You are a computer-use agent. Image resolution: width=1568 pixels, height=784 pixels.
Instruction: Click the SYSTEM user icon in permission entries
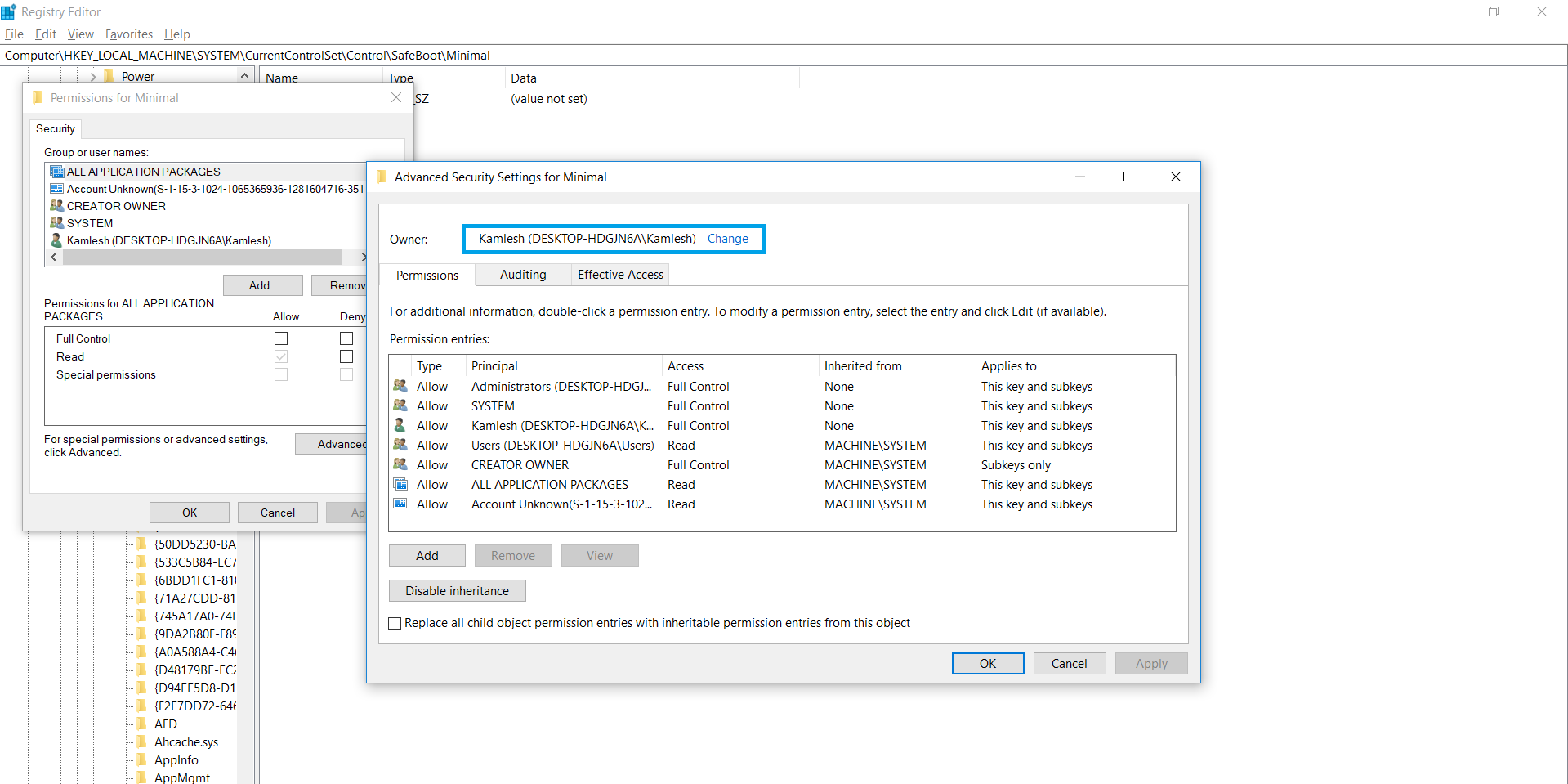[x=400, y=405]
